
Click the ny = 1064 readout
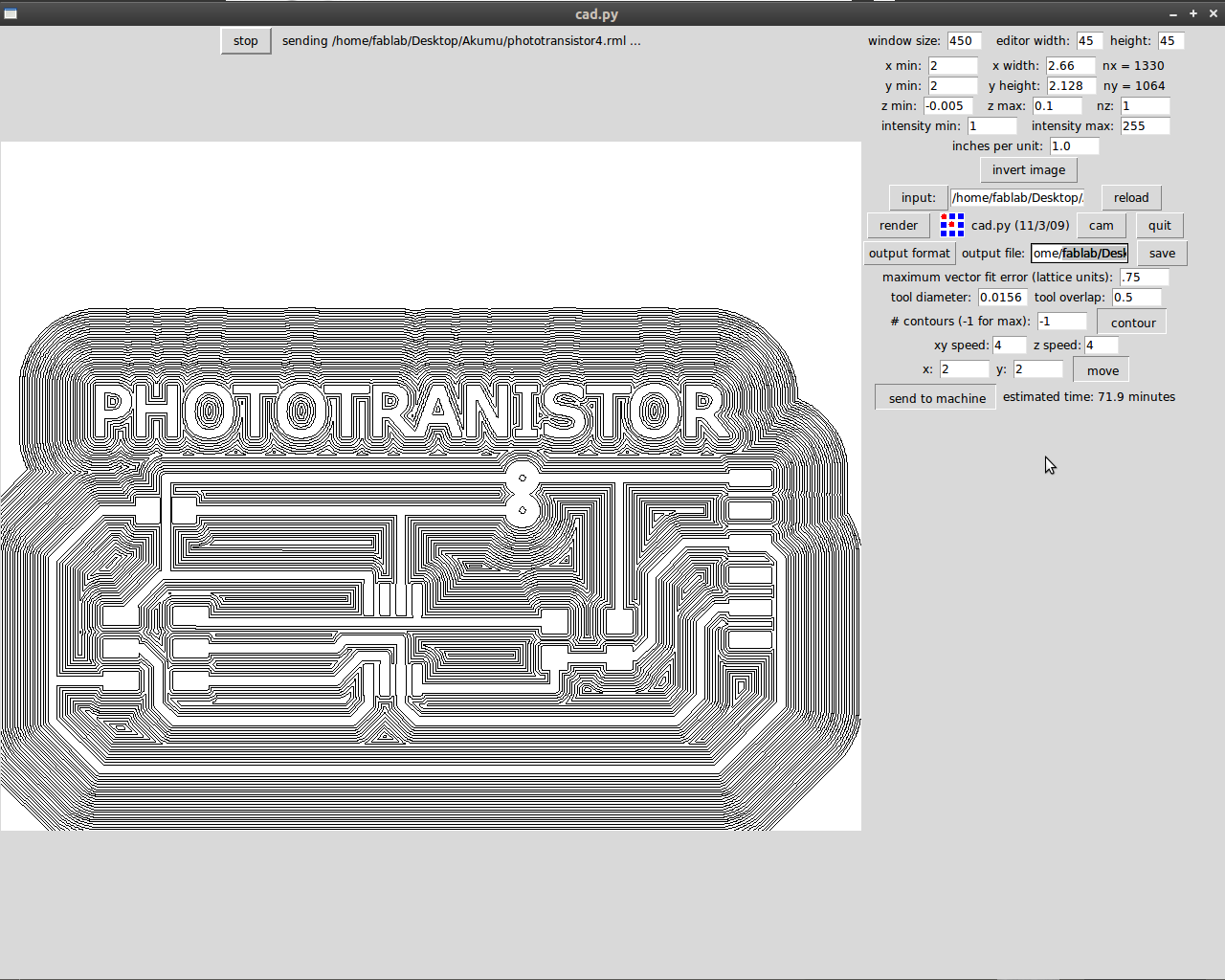pyautogui.click(x=1134, y=86)
